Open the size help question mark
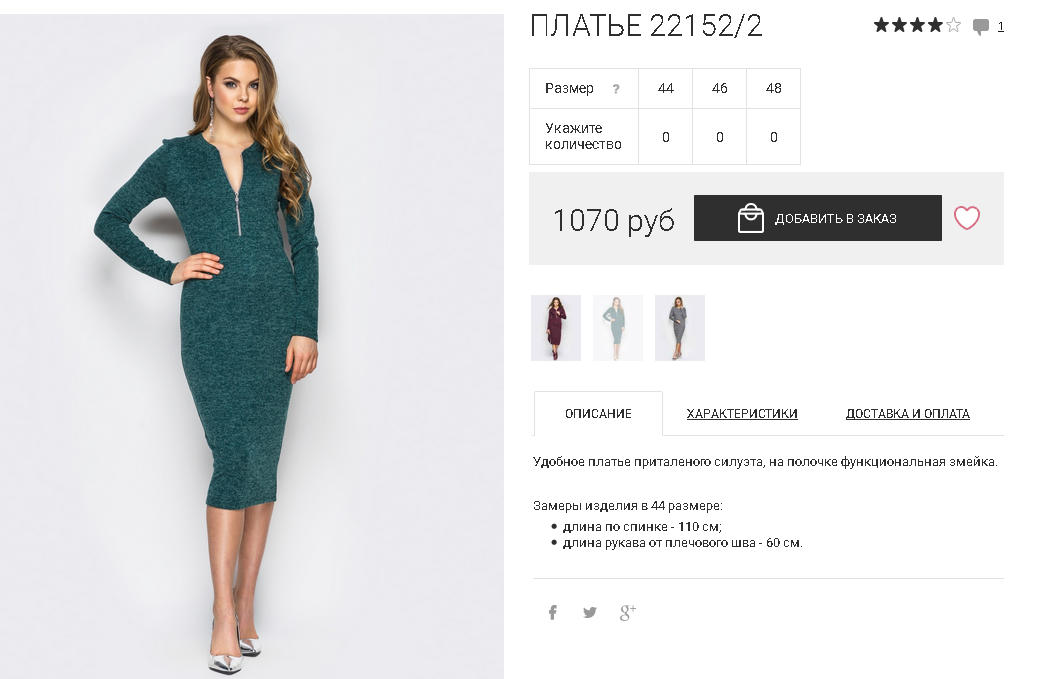 tap(616, 89)
